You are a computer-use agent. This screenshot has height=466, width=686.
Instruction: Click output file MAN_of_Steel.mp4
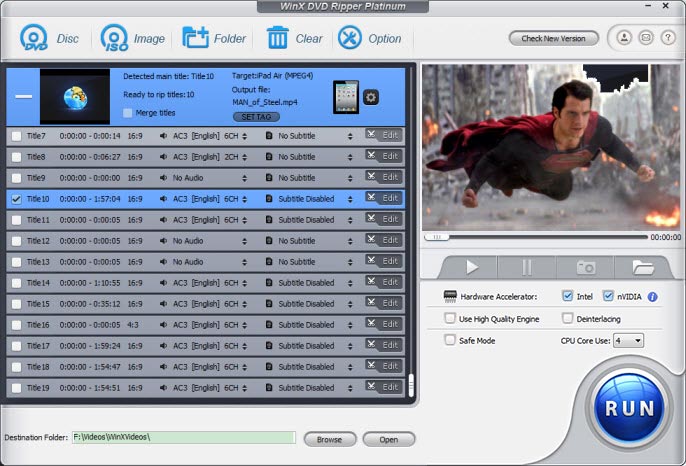click(x=265, y=102)
